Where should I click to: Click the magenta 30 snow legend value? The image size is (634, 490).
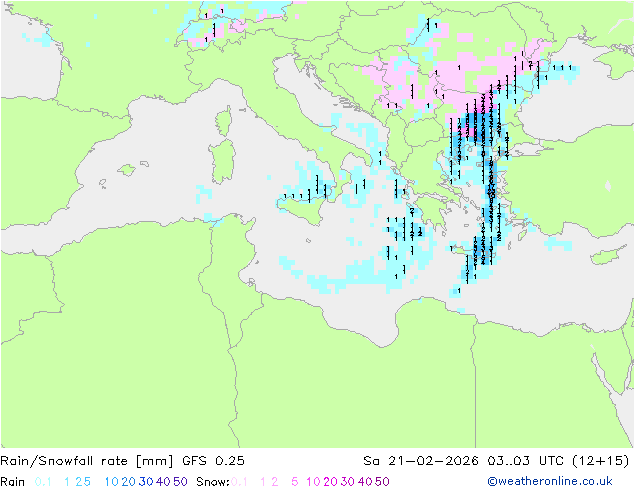click(348, 482)
